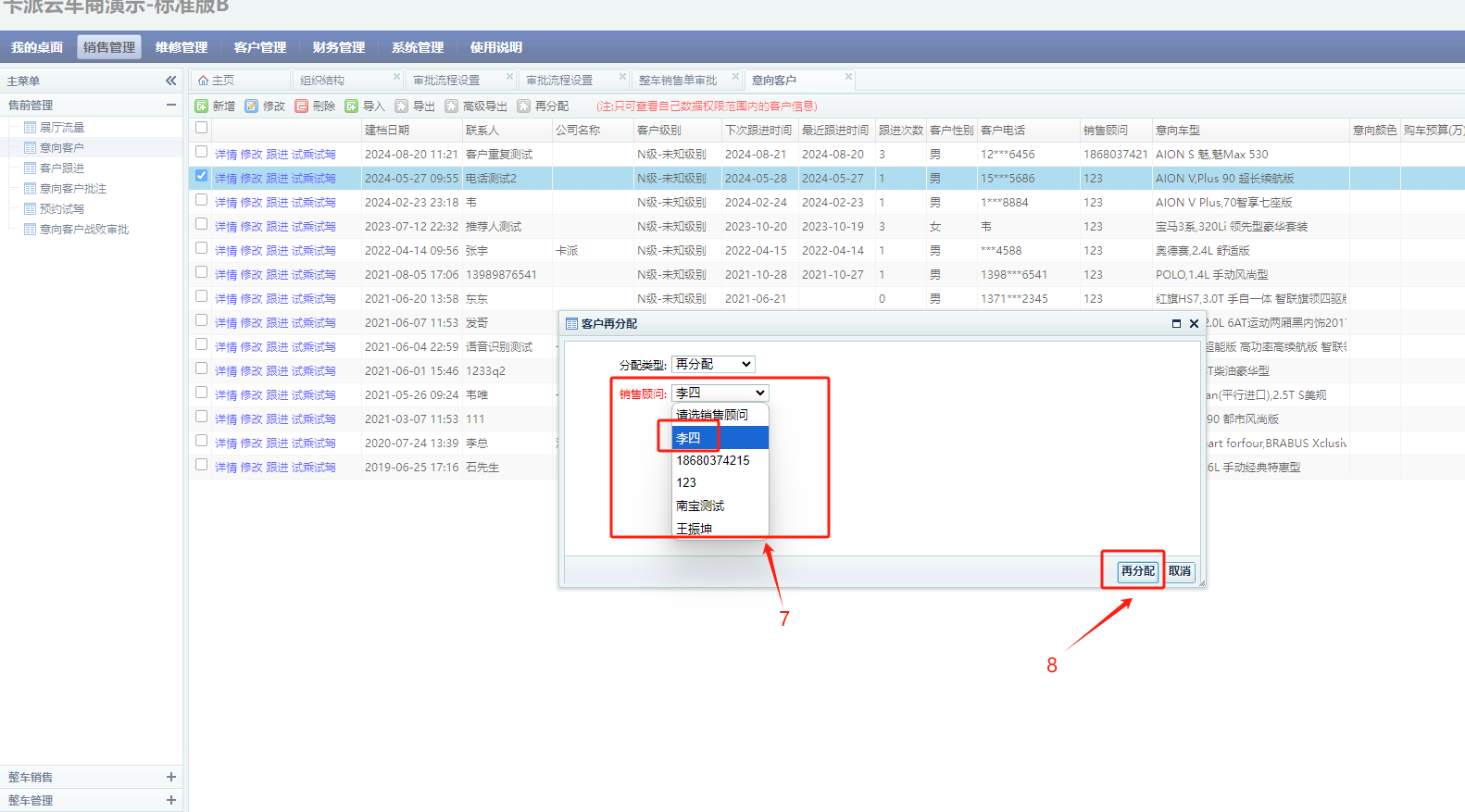Uncheck the selected 电话测试2 row checkbox
This screenshot has width=1465, height=812.
click(201, 176)
